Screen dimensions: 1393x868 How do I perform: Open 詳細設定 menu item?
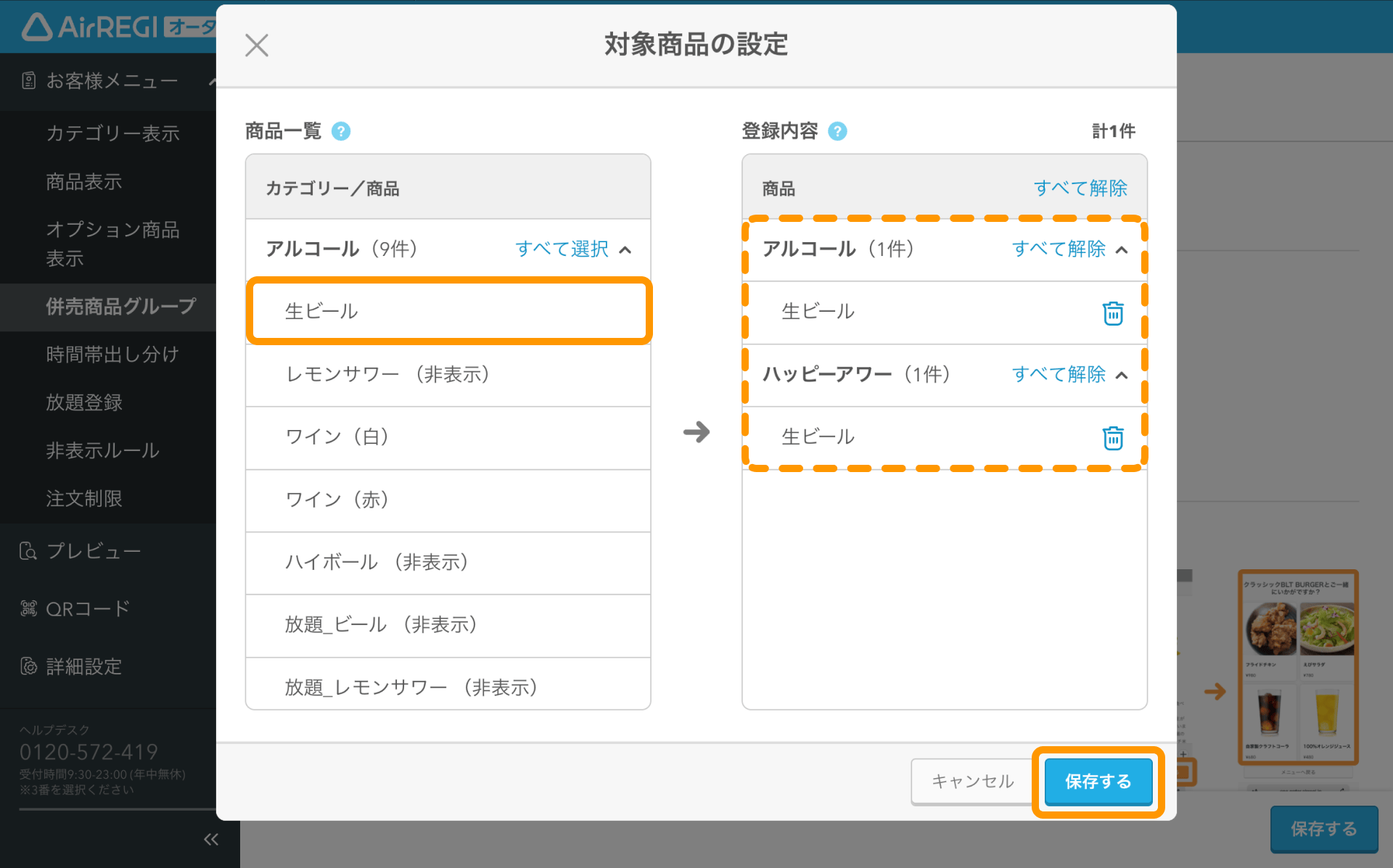click(x=84, y=666)
